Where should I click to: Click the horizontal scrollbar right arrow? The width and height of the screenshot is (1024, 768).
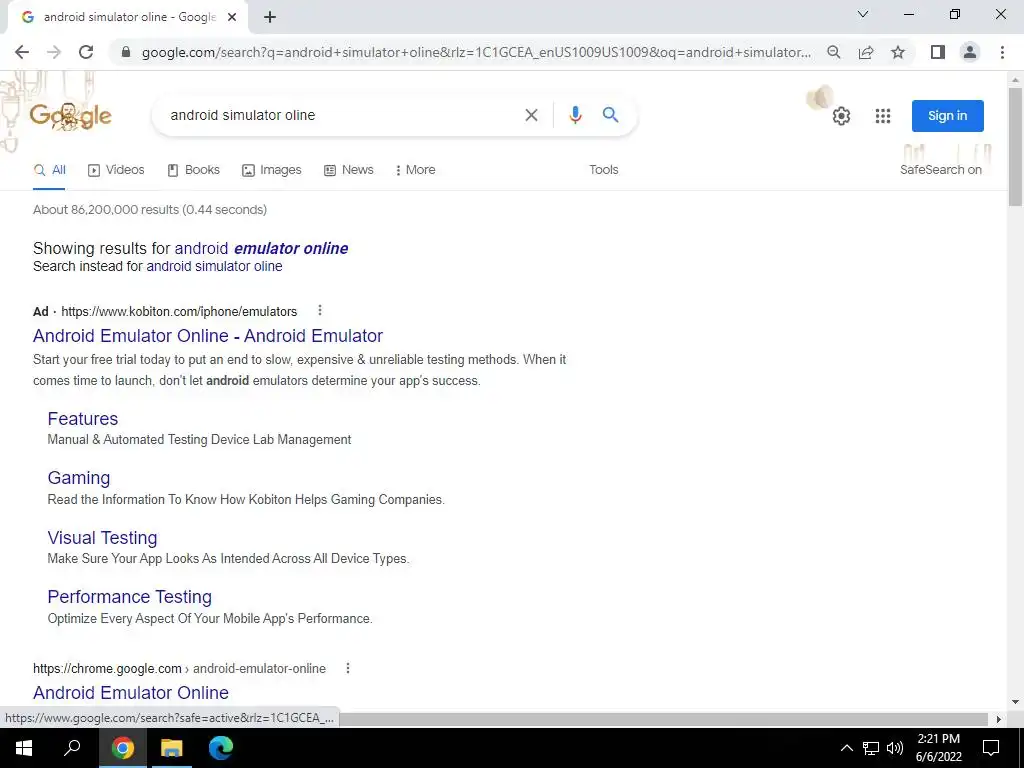[998, 719]
